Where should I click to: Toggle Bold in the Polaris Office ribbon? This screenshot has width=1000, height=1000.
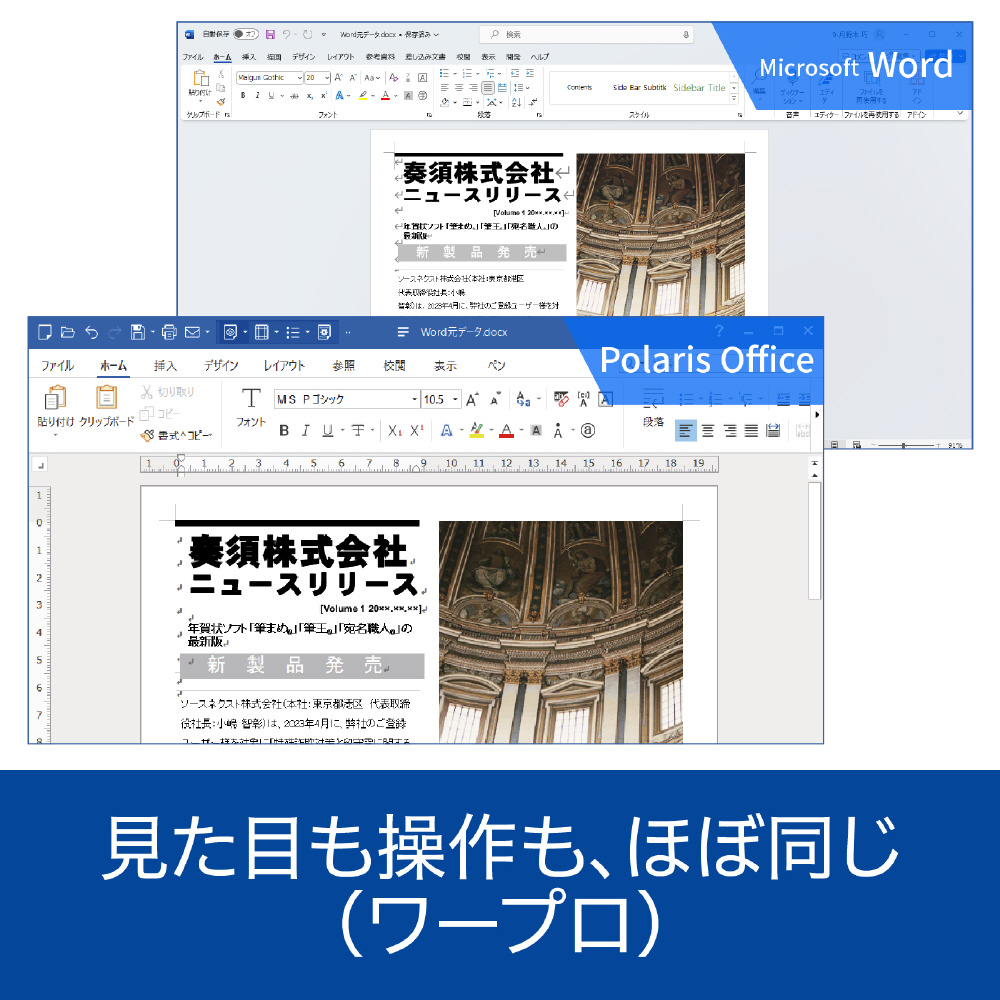tap(283, 430)
